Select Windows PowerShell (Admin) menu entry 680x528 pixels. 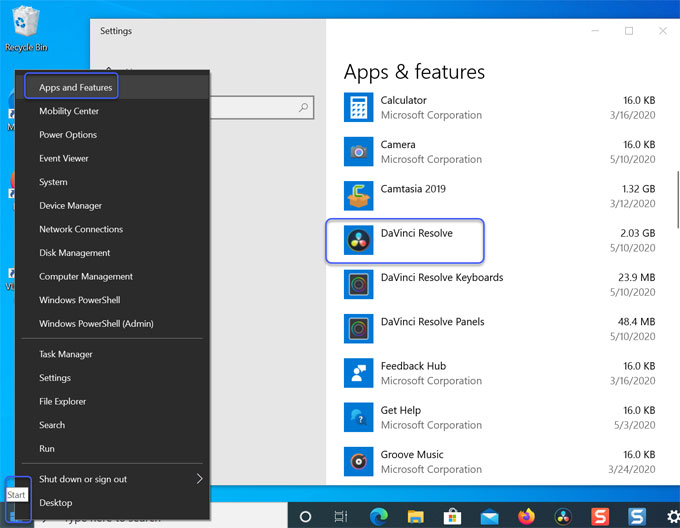[96, 324]
